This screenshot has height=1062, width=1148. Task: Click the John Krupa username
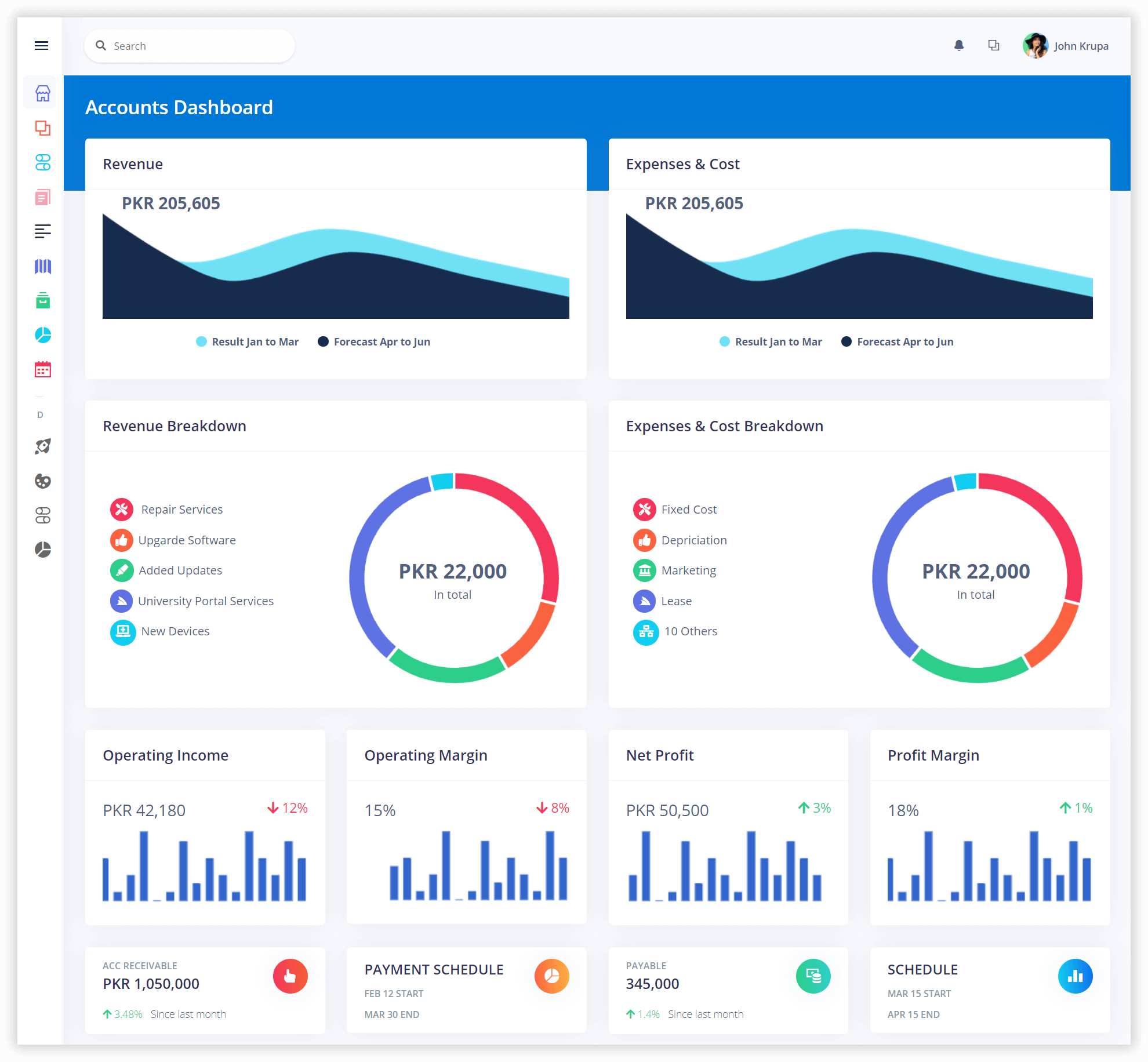click(x=1081, y=46)
